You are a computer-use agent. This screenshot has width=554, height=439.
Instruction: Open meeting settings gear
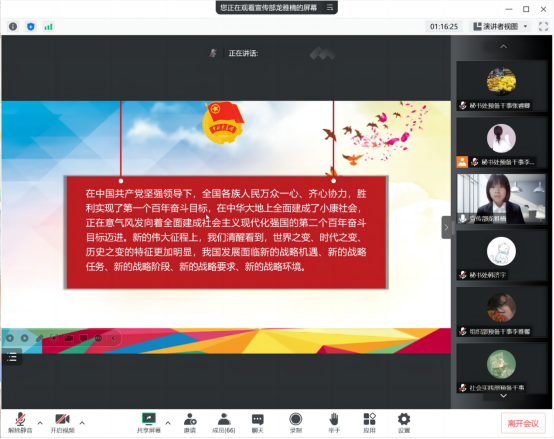pos(404,423)
